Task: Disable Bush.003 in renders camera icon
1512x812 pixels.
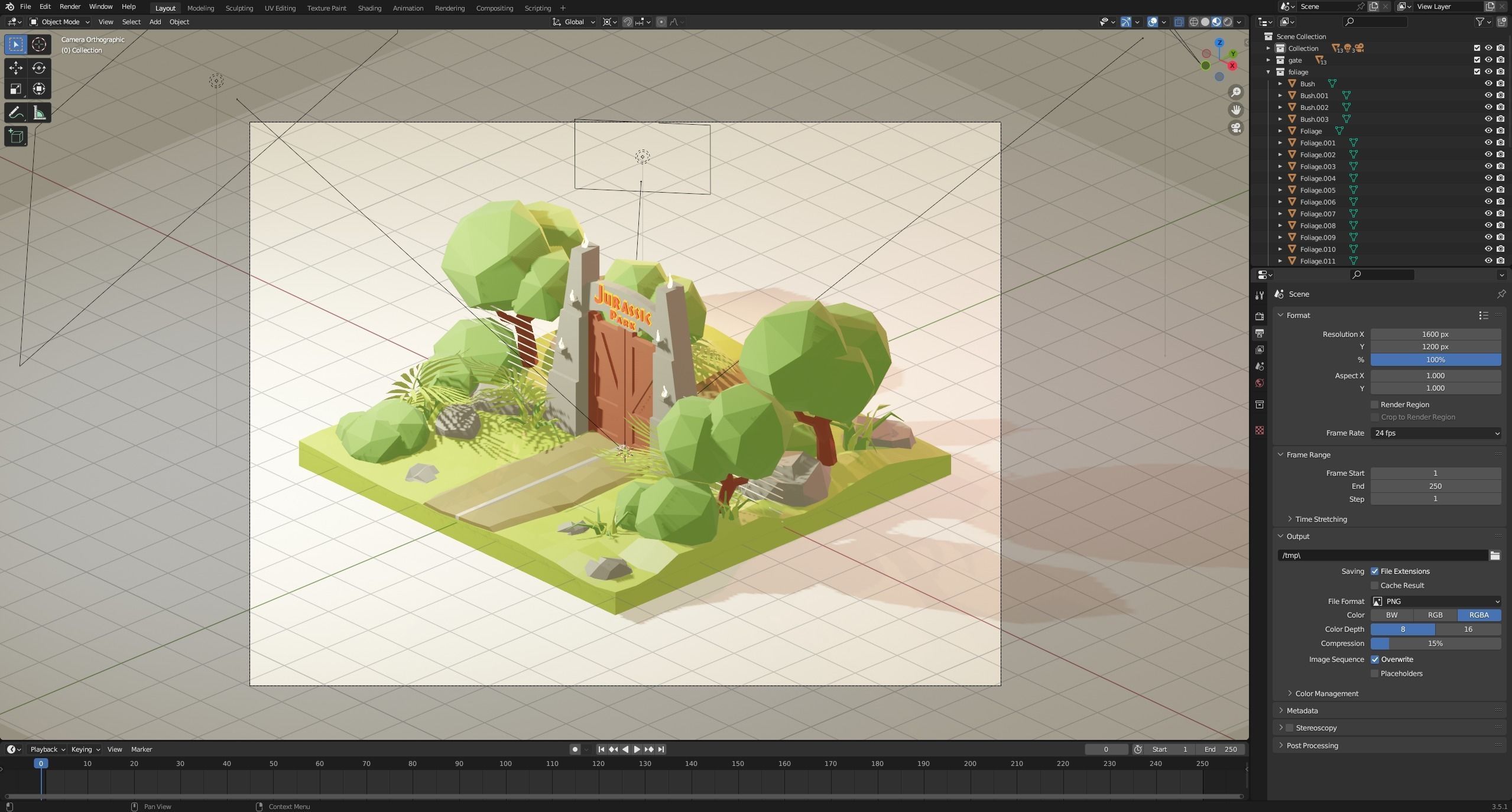Action: [x=1500, y=119]
